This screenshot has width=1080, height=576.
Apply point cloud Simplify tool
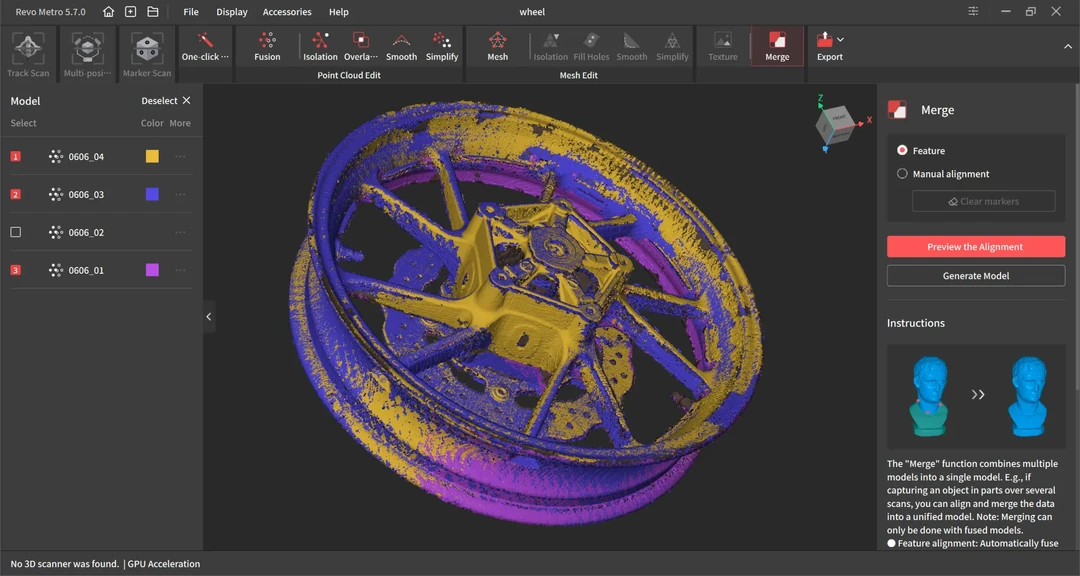tap(442, 47)
